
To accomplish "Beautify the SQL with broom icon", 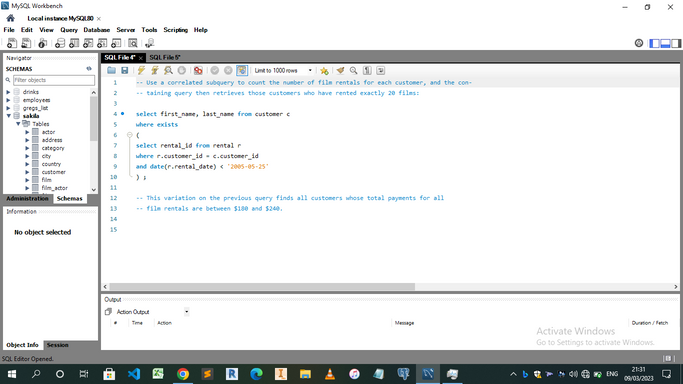I will point(340,71).
